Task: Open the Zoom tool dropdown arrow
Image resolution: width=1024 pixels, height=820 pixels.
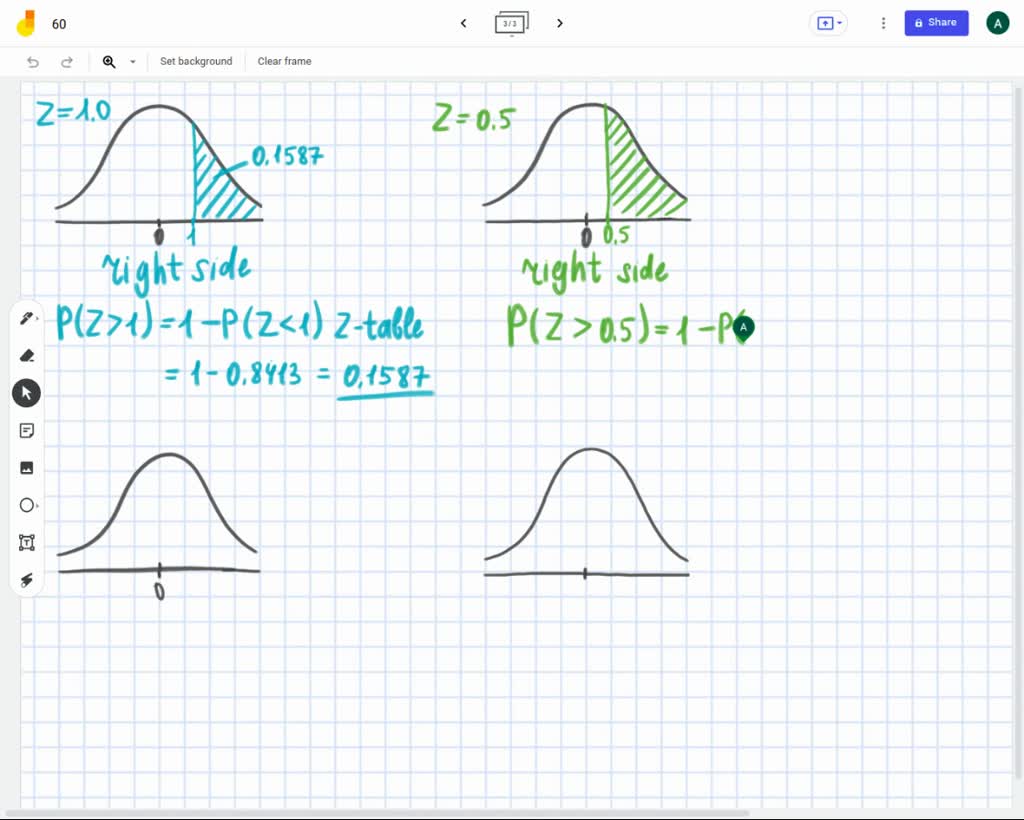Action: tap(132, 61)
